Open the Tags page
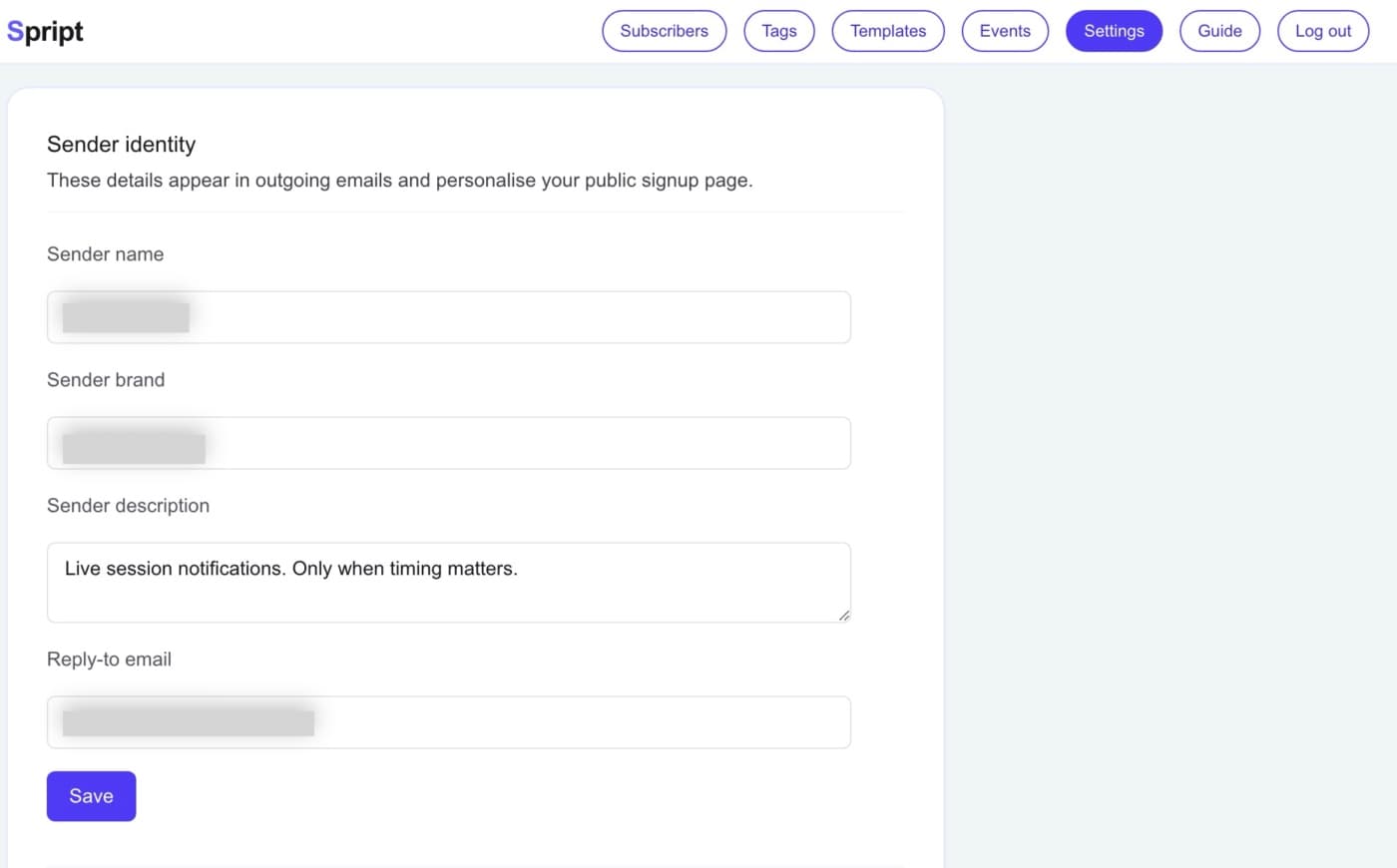The image size is (1397, 868). click(778, 31)
